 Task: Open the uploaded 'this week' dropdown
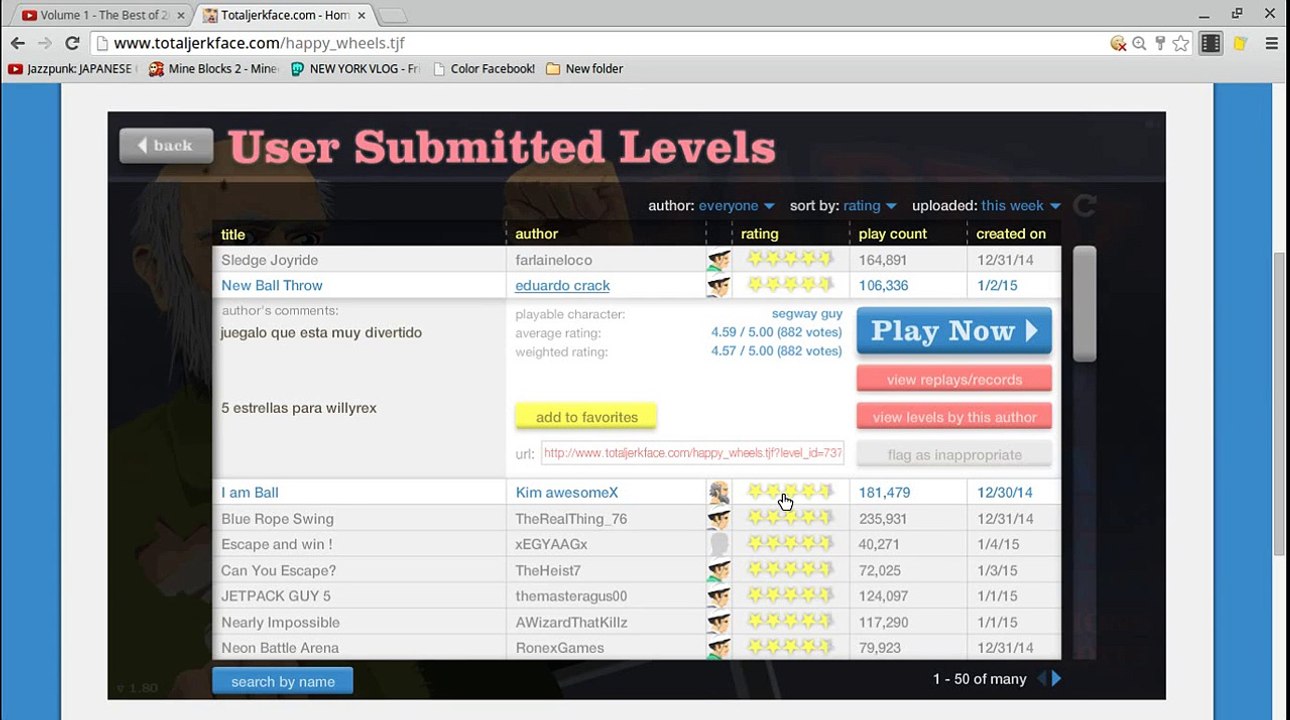point(1021,206)
